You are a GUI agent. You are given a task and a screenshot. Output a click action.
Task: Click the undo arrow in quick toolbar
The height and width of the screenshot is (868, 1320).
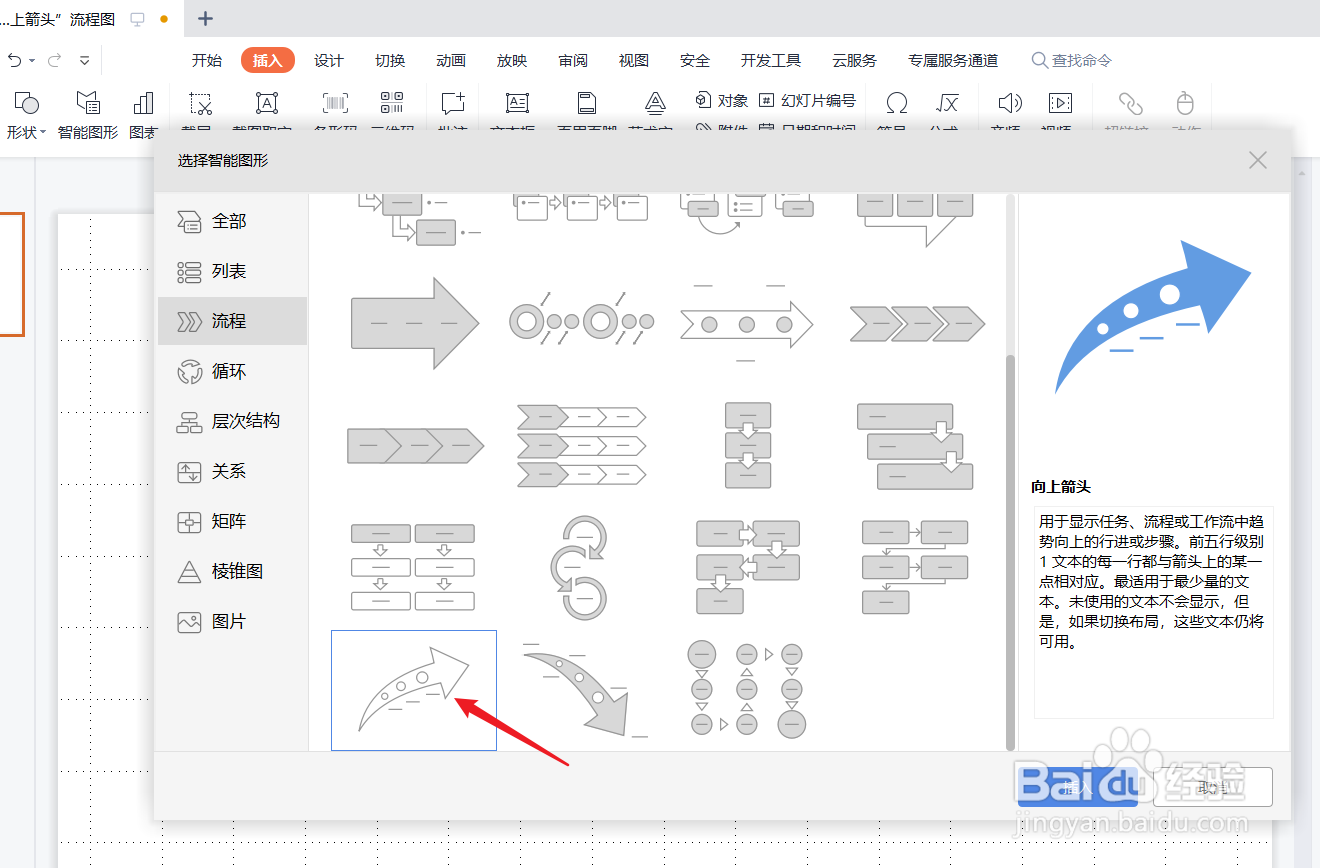14,60
